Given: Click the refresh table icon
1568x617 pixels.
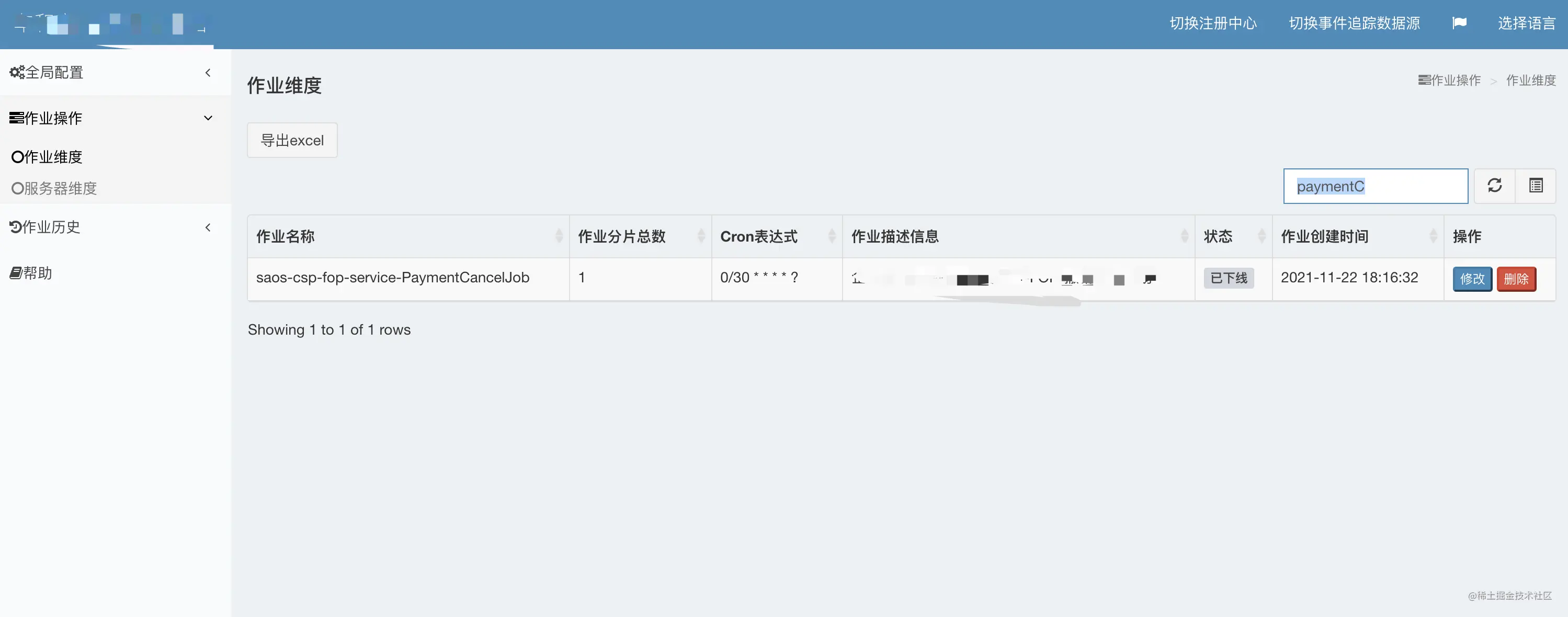Looking at the screenshot, I should click(x=1494, y=186).
